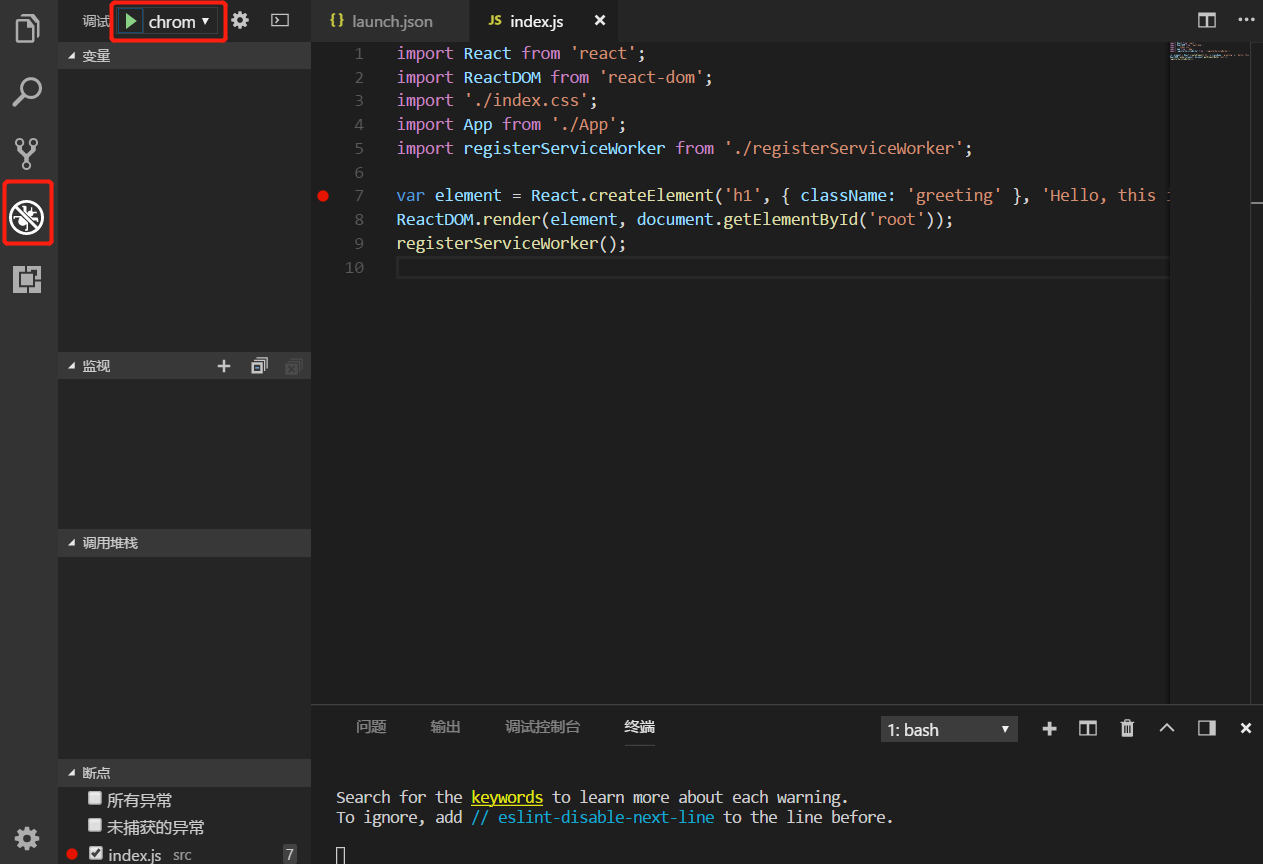The width and height of the screenshot is (1263, 864).
Task: Open the Source Control view
Action: pyautogui.click(x=28, y=153)
